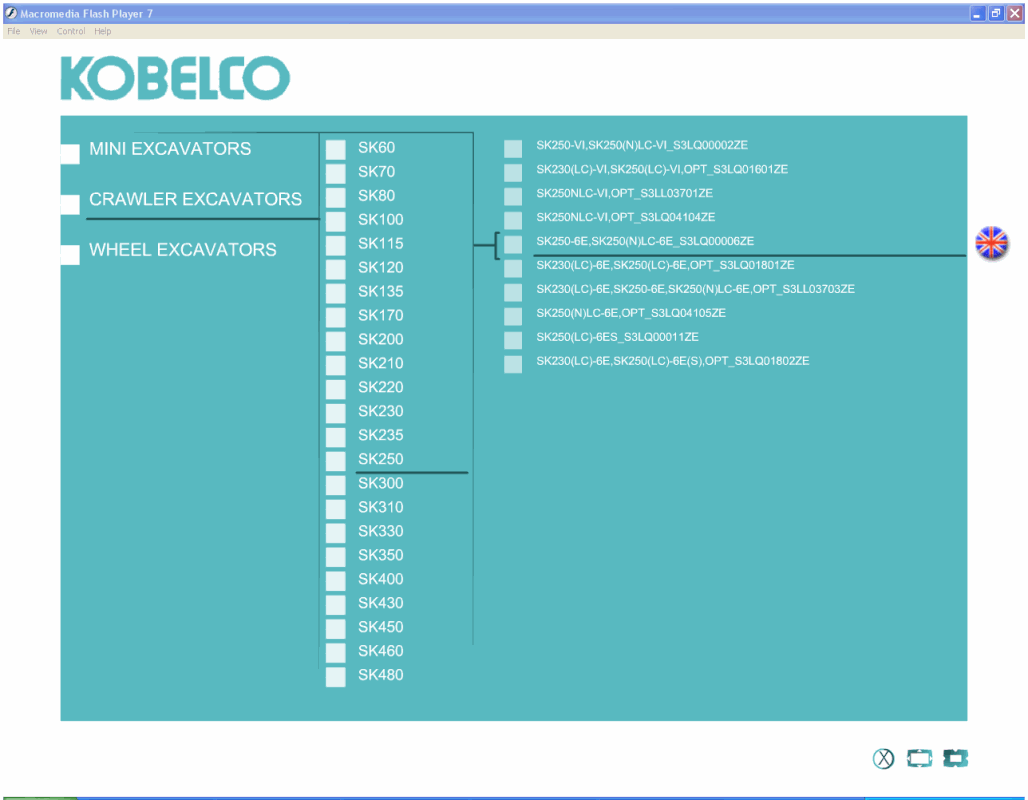Image resolution: width=1028 pixels, height=800 pixels.
Task: Open the File menu
Action: point(14,31)
